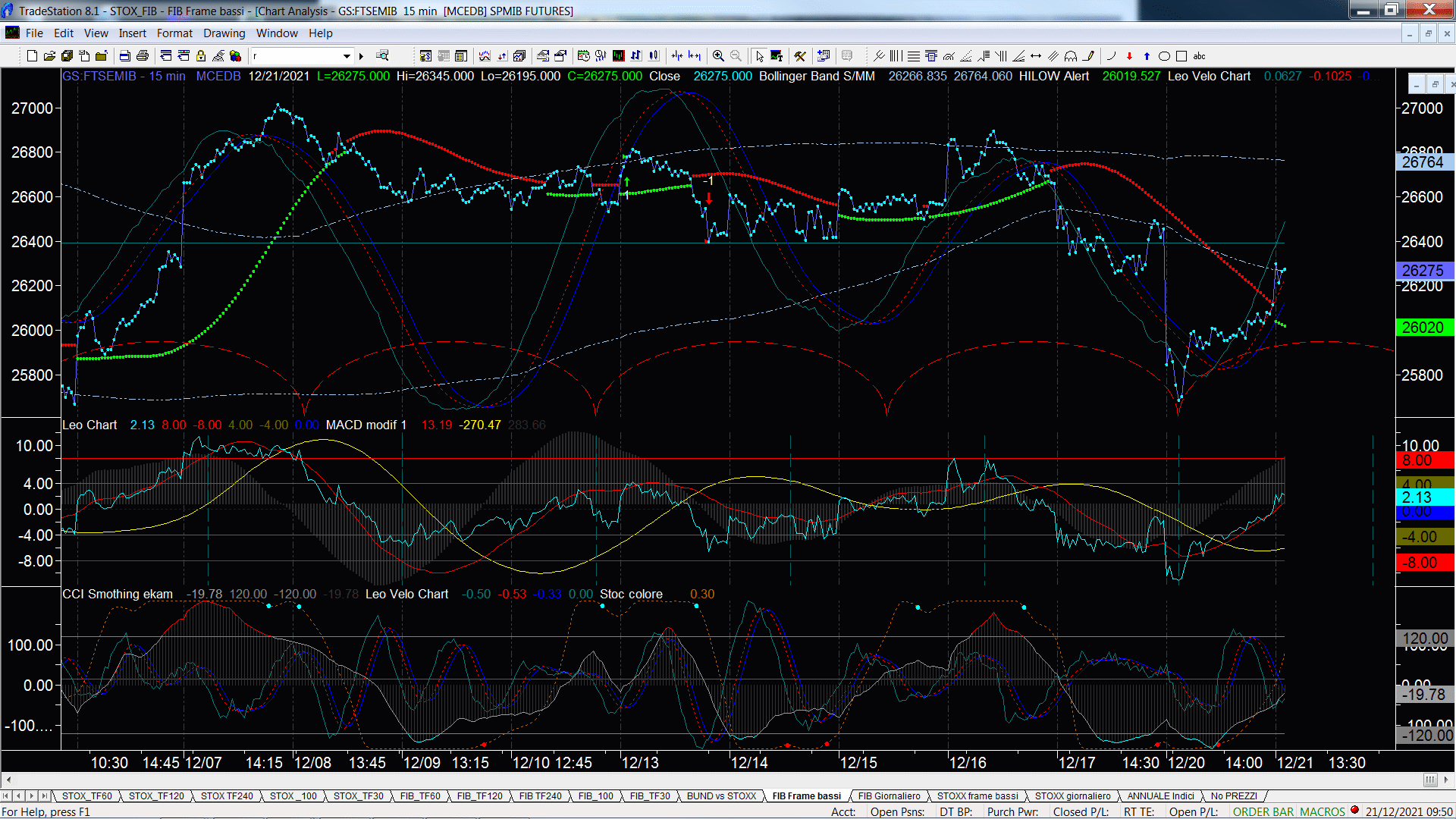Switch to the FIB TF240 tab
This screenshot has height=819, width=1456.
pos(540,796)
